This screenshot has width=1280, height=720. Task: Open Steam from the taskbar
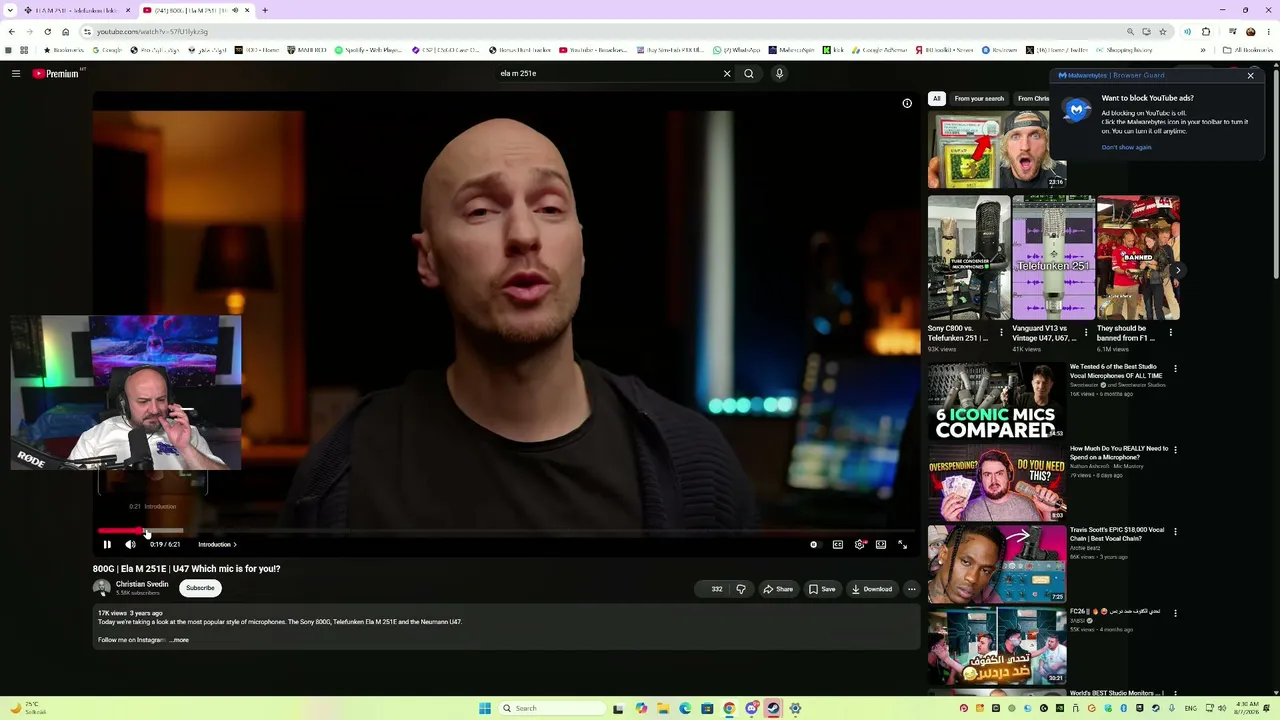click(773, 709)
